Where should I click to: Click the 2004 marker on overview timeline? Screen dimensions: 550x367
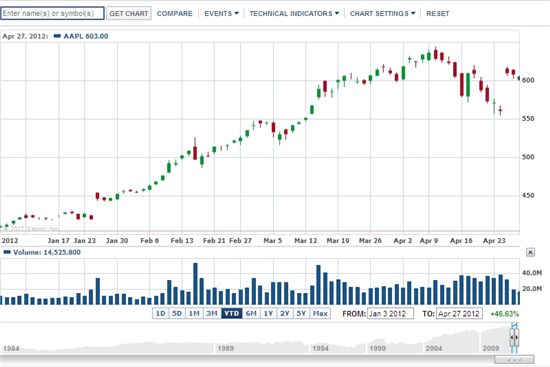[434, 348]
